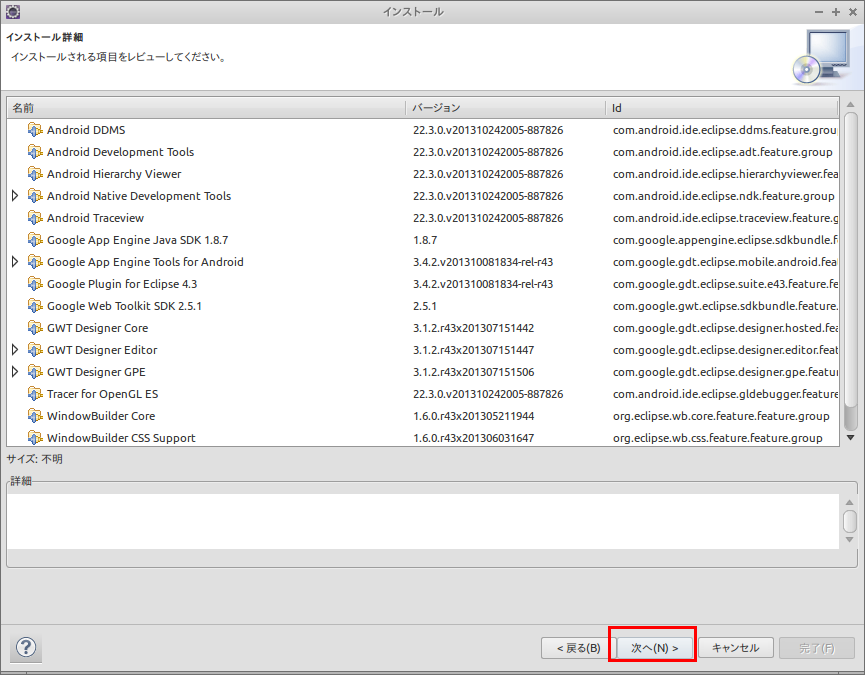
Task: Click the list scrollbar up arrow
Action: point(851,104)
